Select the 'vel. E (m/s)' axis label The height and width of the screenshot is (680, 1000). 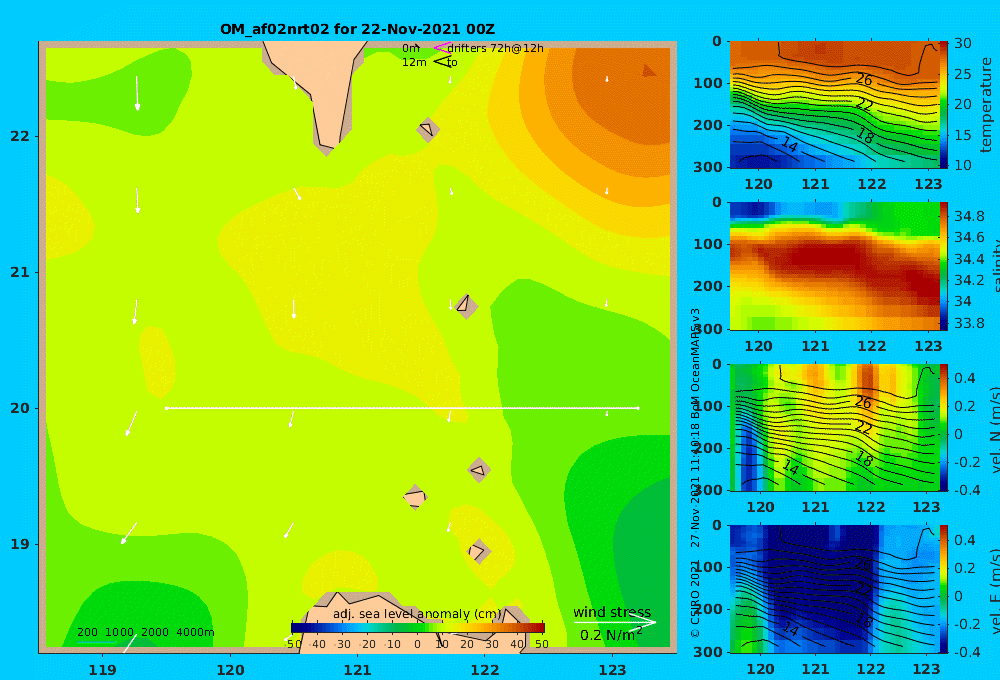993,591
